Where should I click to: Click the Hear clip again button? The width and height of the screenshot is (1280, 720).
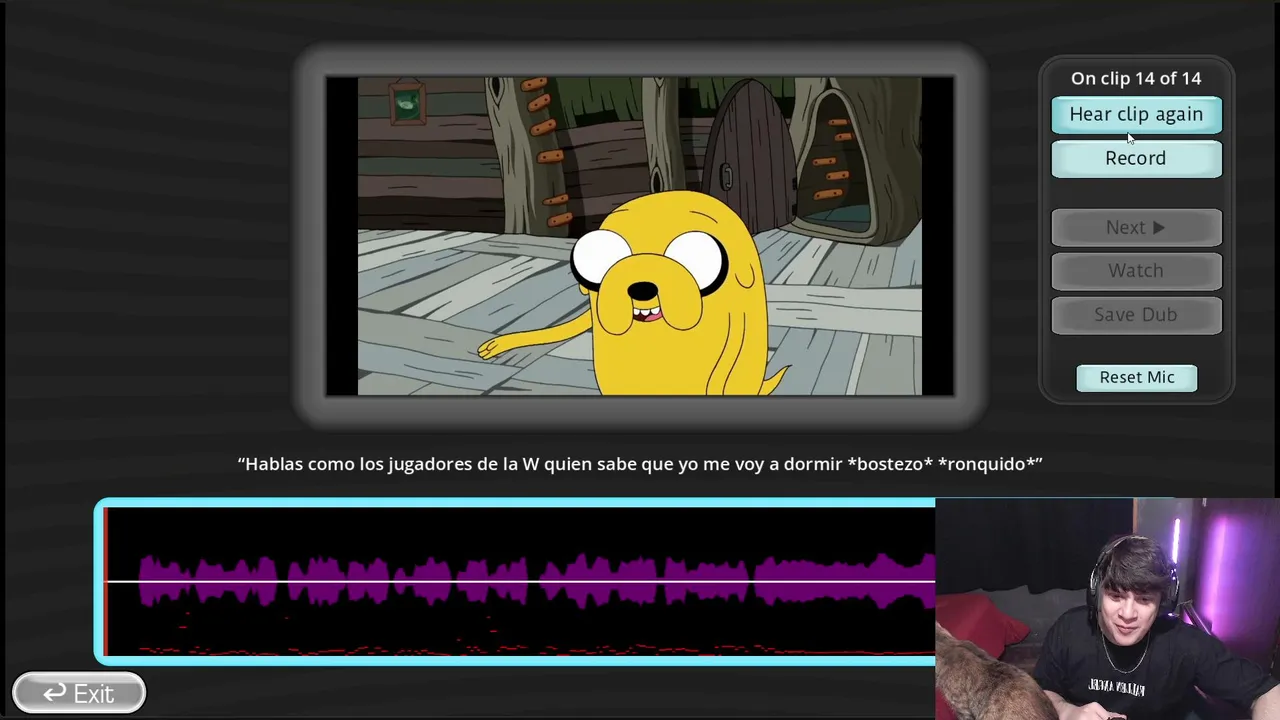click(1136, 114)
